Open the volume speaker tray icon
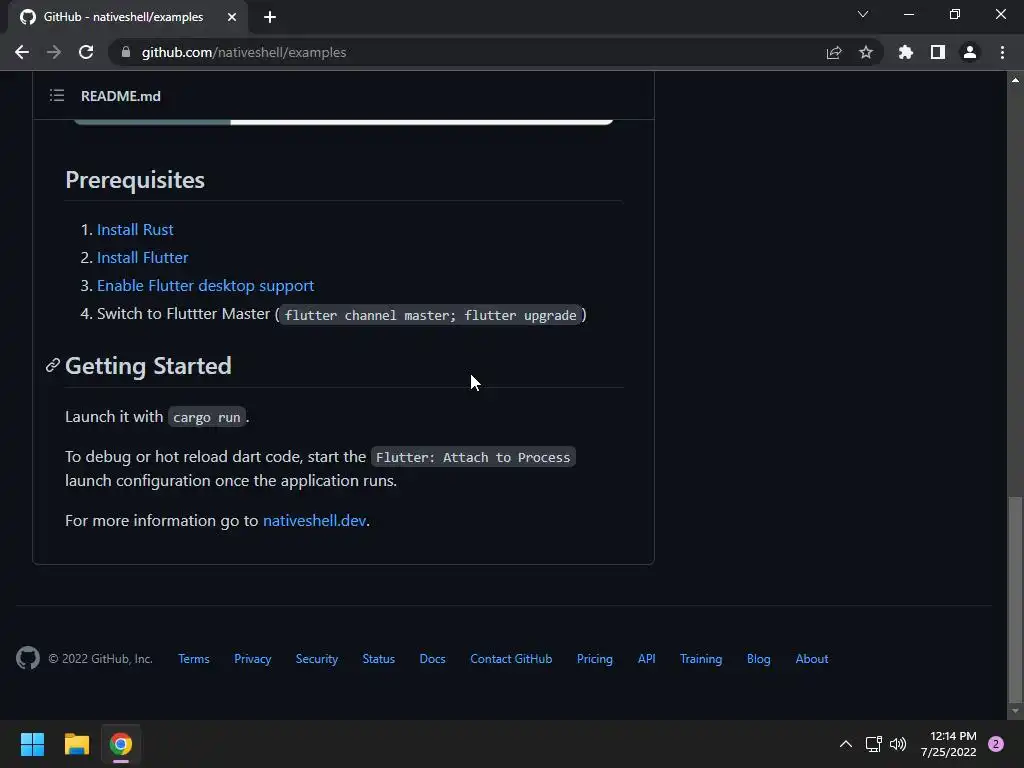Viewport: 1024px width, 768px height. [x=899, y=744]
